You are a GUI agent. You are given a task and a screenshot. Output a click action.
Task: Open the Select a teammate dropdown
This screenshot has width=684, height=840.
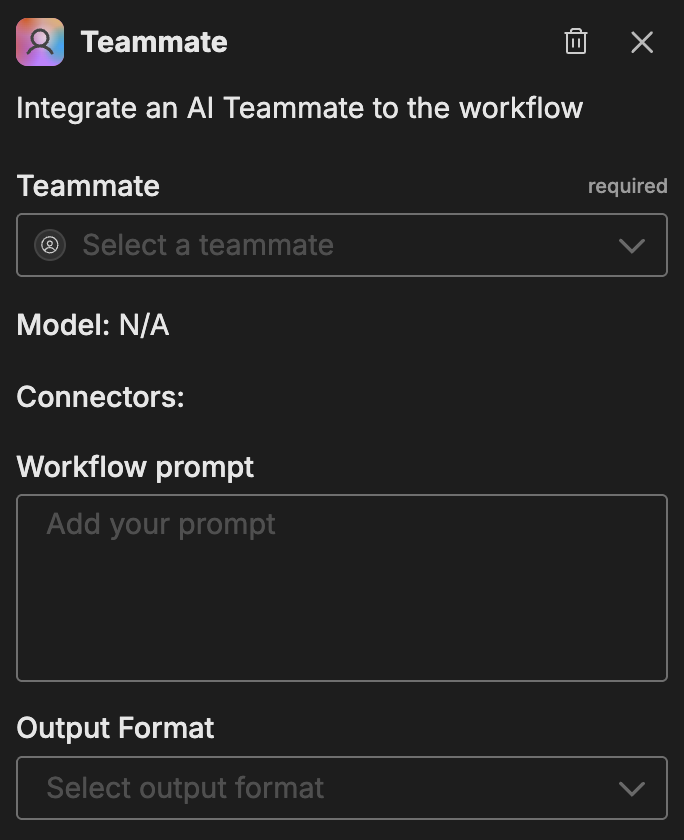(342, 245)
